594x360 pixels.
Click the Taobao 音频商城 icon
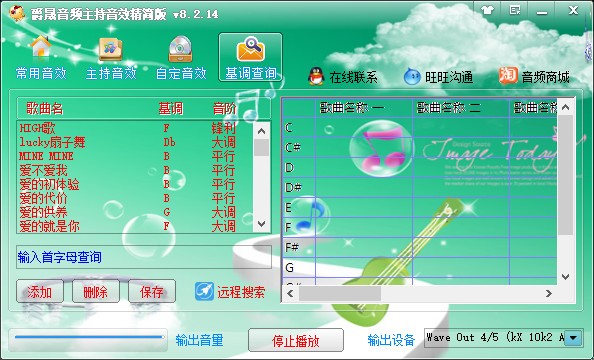[x=508, y=76]
